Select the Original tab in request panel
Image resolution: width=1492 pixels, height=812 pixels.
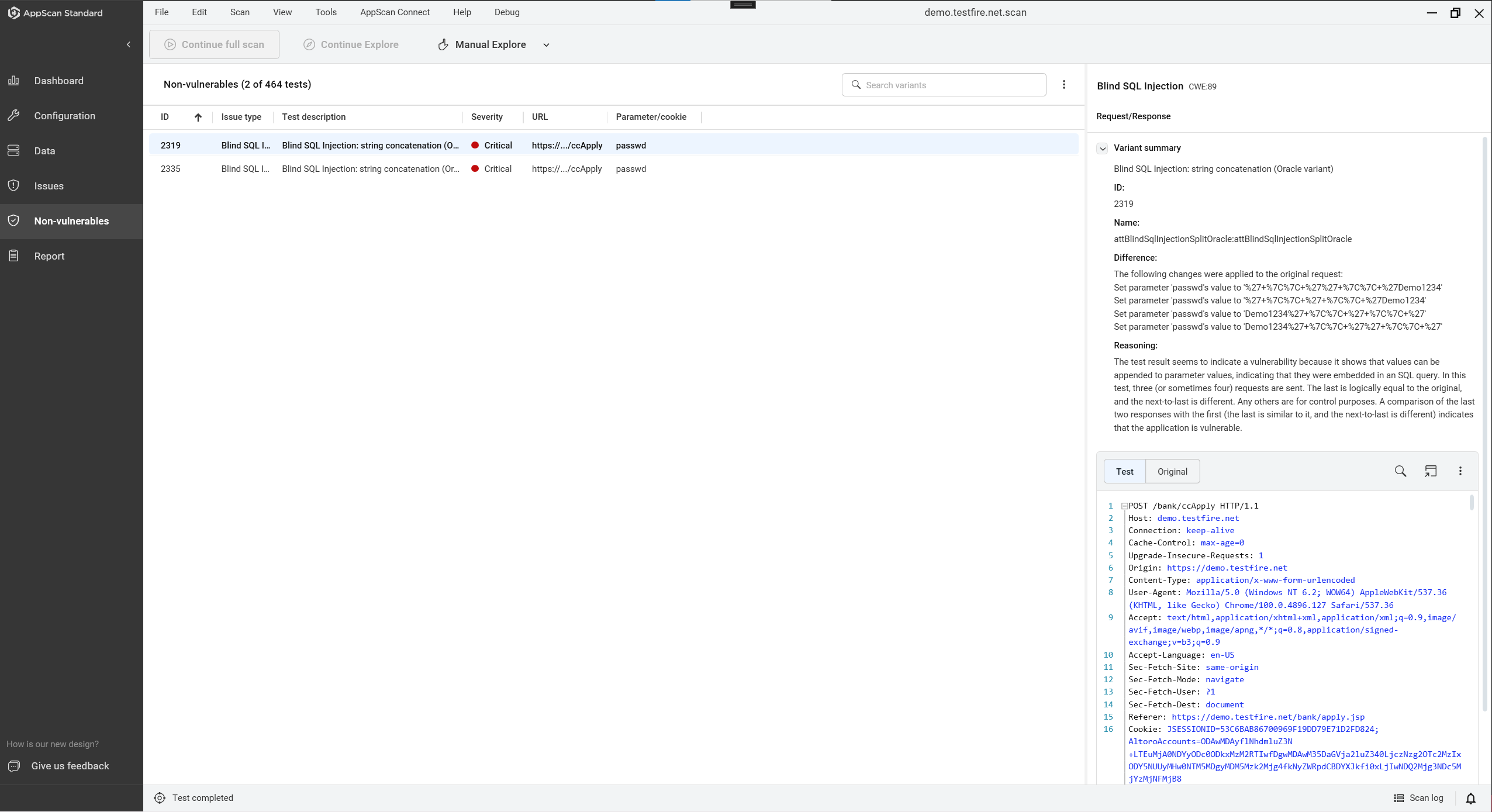pyautogui.click(x=1172, y=471)
